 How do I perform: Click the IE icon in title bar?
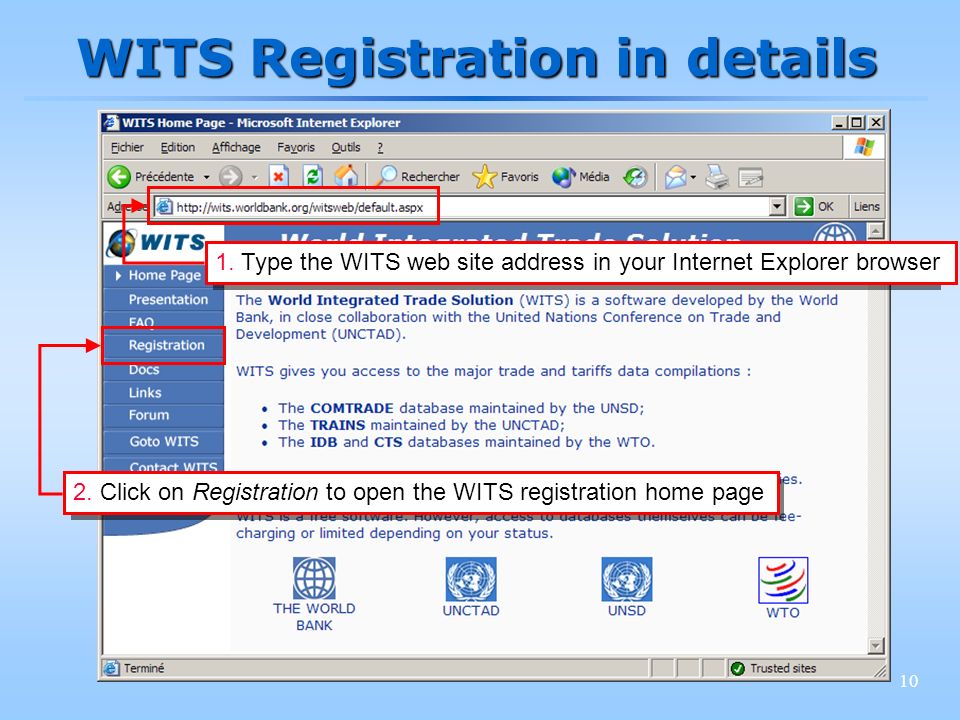(111, 122)
